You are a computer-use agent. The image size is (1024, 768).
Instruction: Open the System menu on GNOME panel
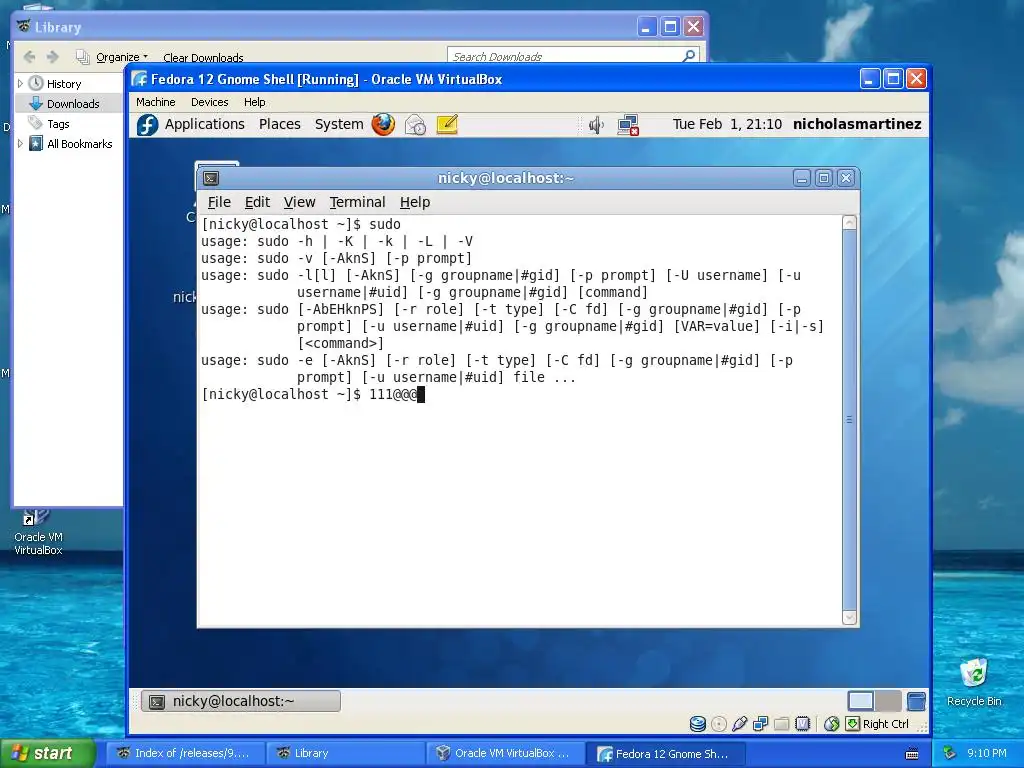(339, 124)
